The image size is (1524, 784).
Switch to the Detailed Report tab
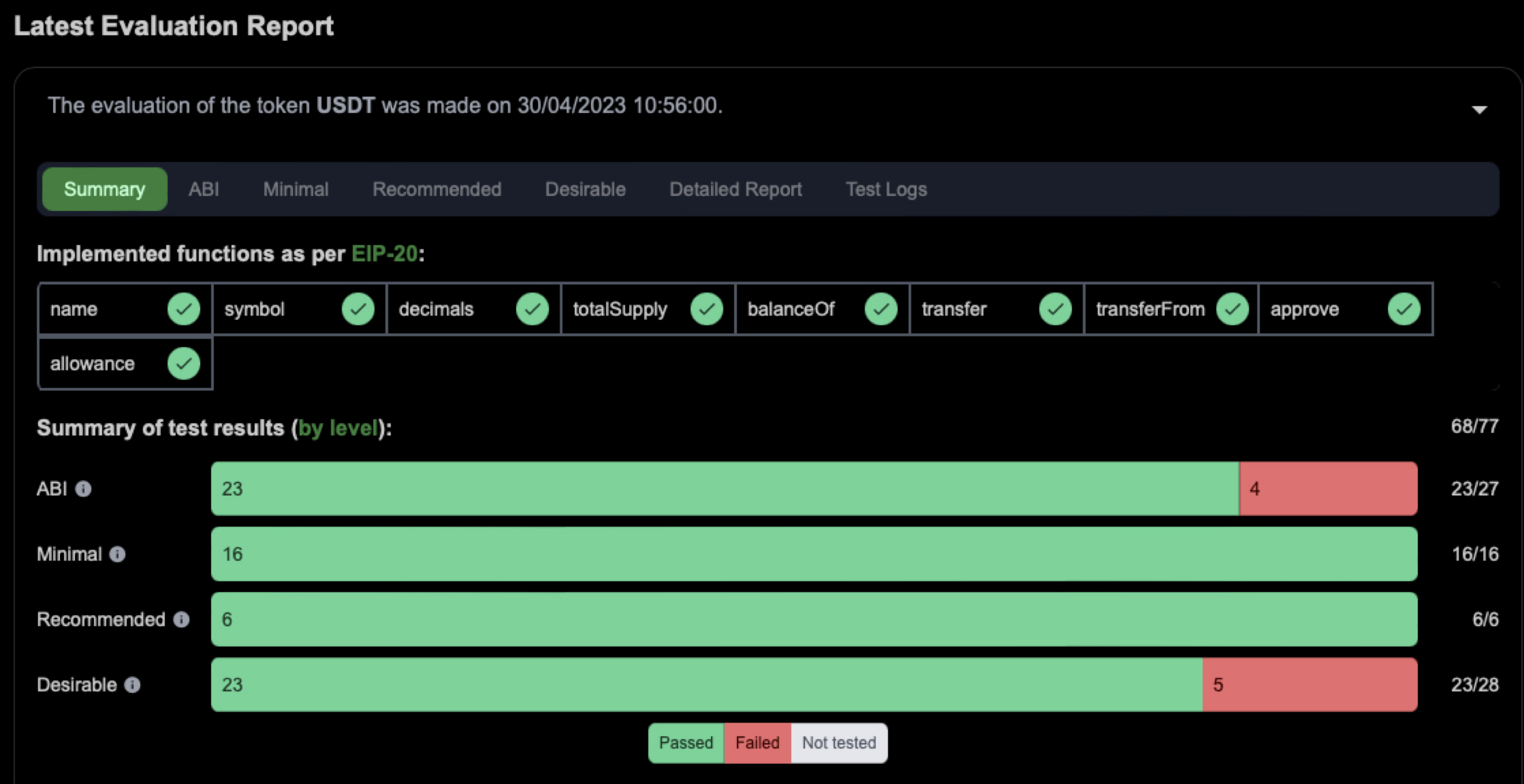coord(735,189)
